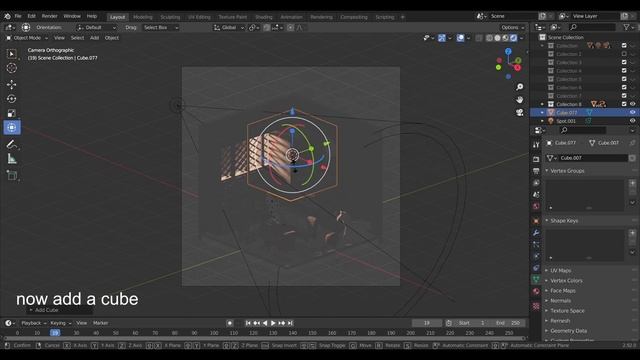Open the Global transform orientation dropdown
The image size is (640, 360).
tap(229, 27)
